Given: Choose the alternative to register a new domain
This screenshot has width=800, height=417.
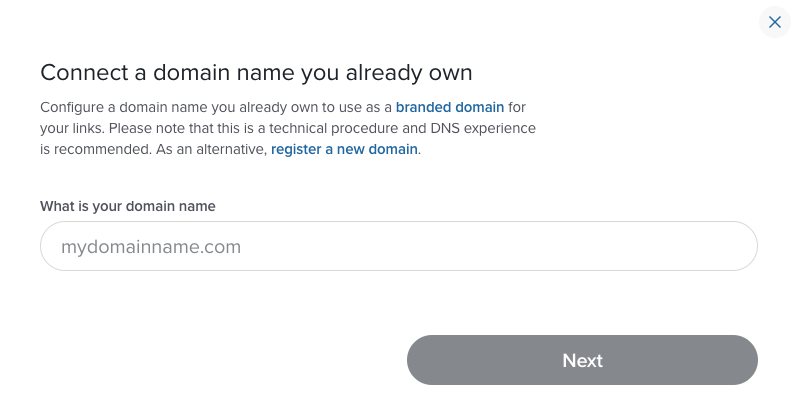Looking at the screenshot, I should pos(344,149).
